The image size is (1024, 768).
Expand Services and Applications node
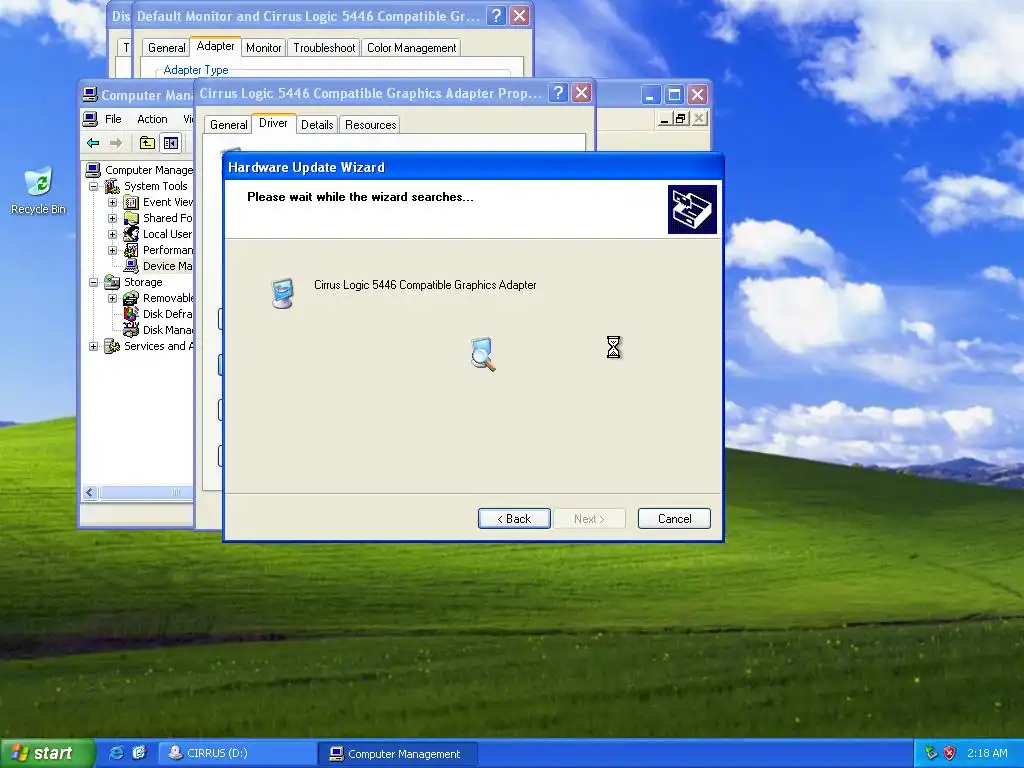93,346
